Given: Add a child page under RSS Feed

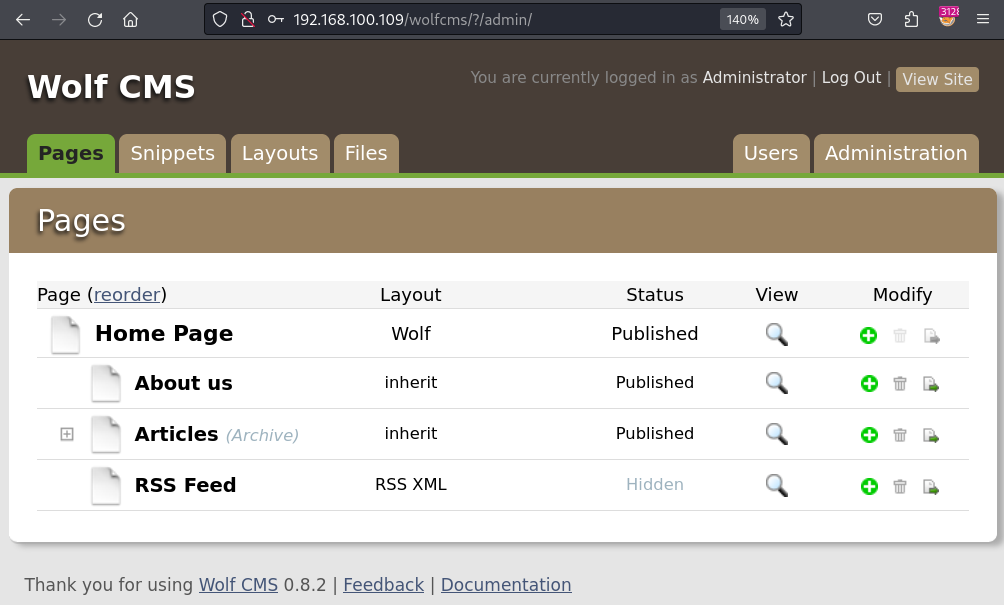Looking at the screenshot, I should click(869, 487).
